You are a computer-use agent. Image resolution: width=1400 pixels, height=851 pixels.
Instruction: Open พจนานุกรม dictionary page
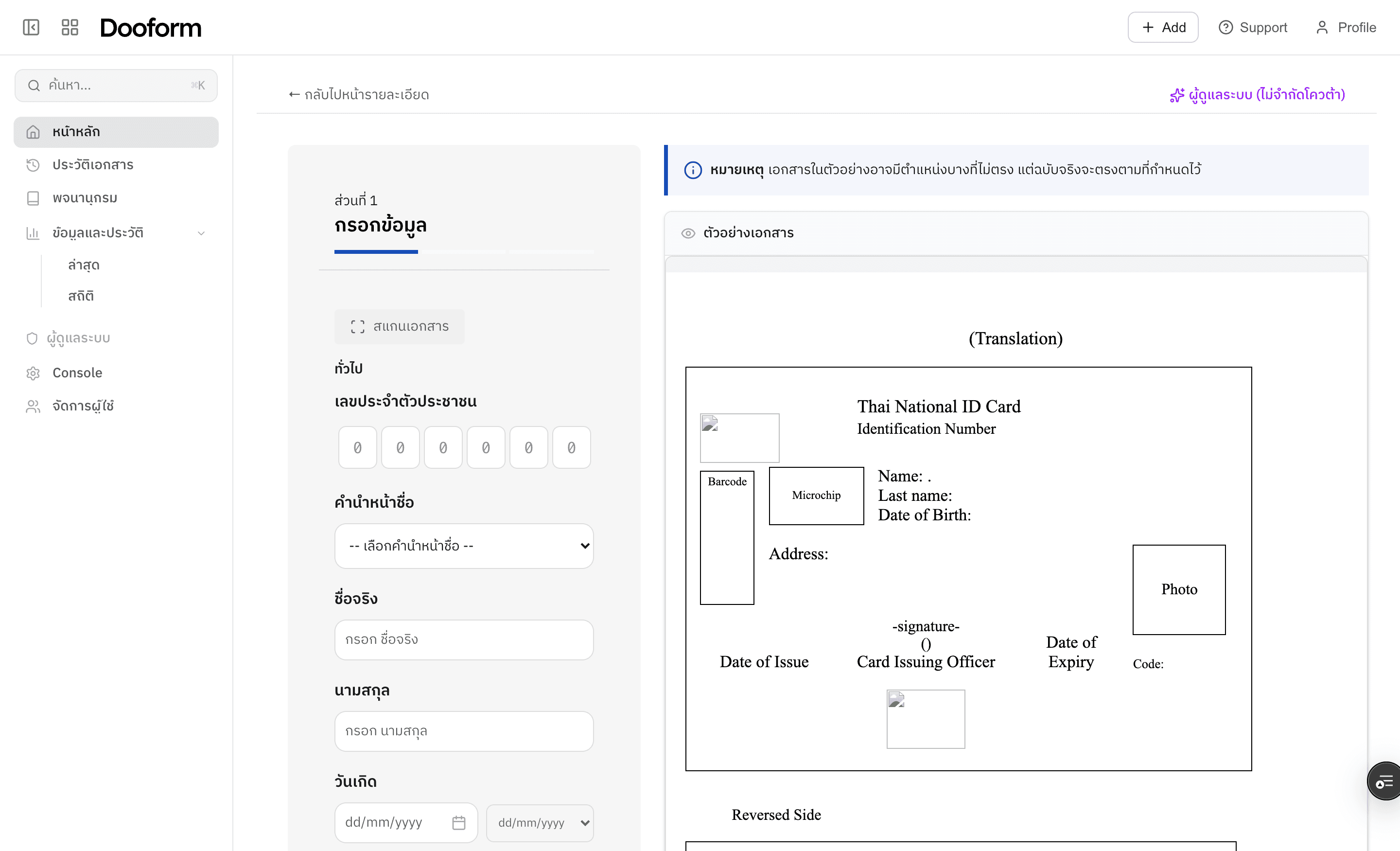click(x=84, y=198)
